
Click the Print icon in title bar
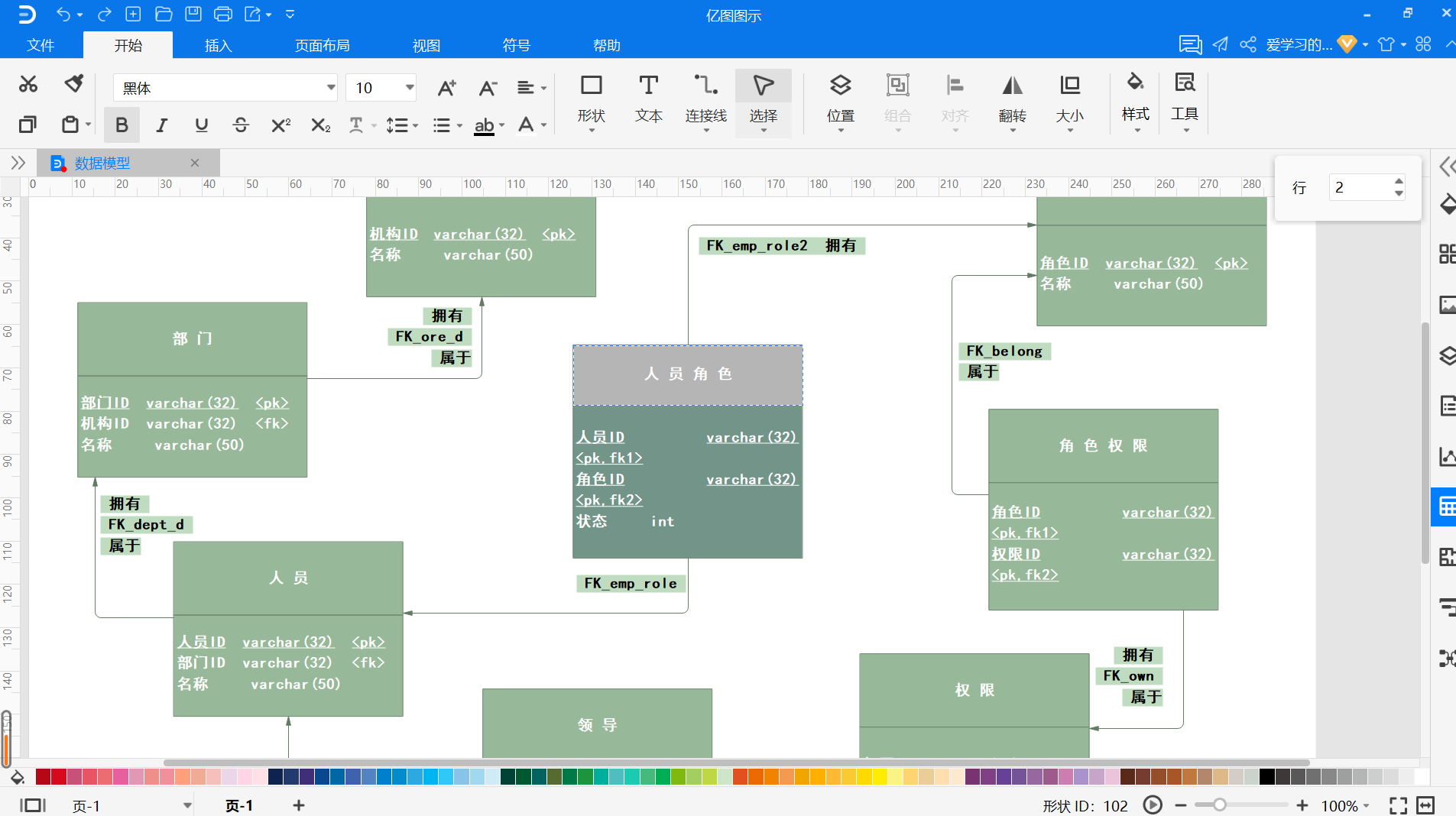tap(223, 14)
